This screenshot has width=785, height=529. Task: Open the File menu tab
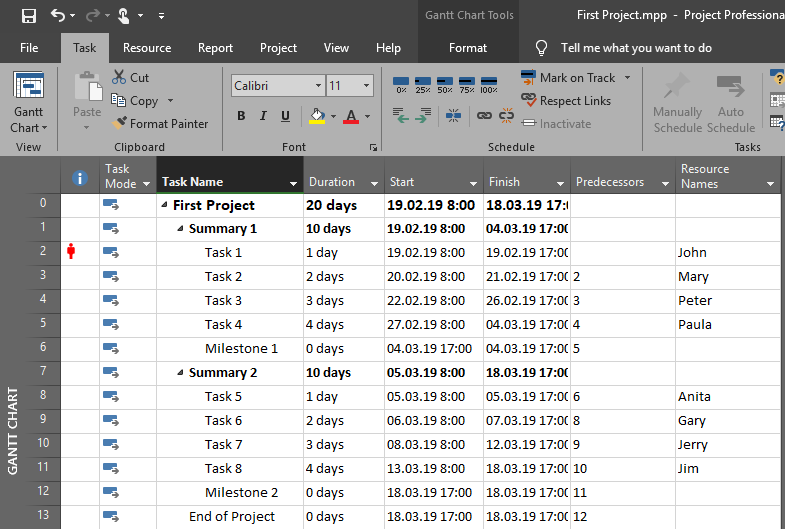pos(29,48)
